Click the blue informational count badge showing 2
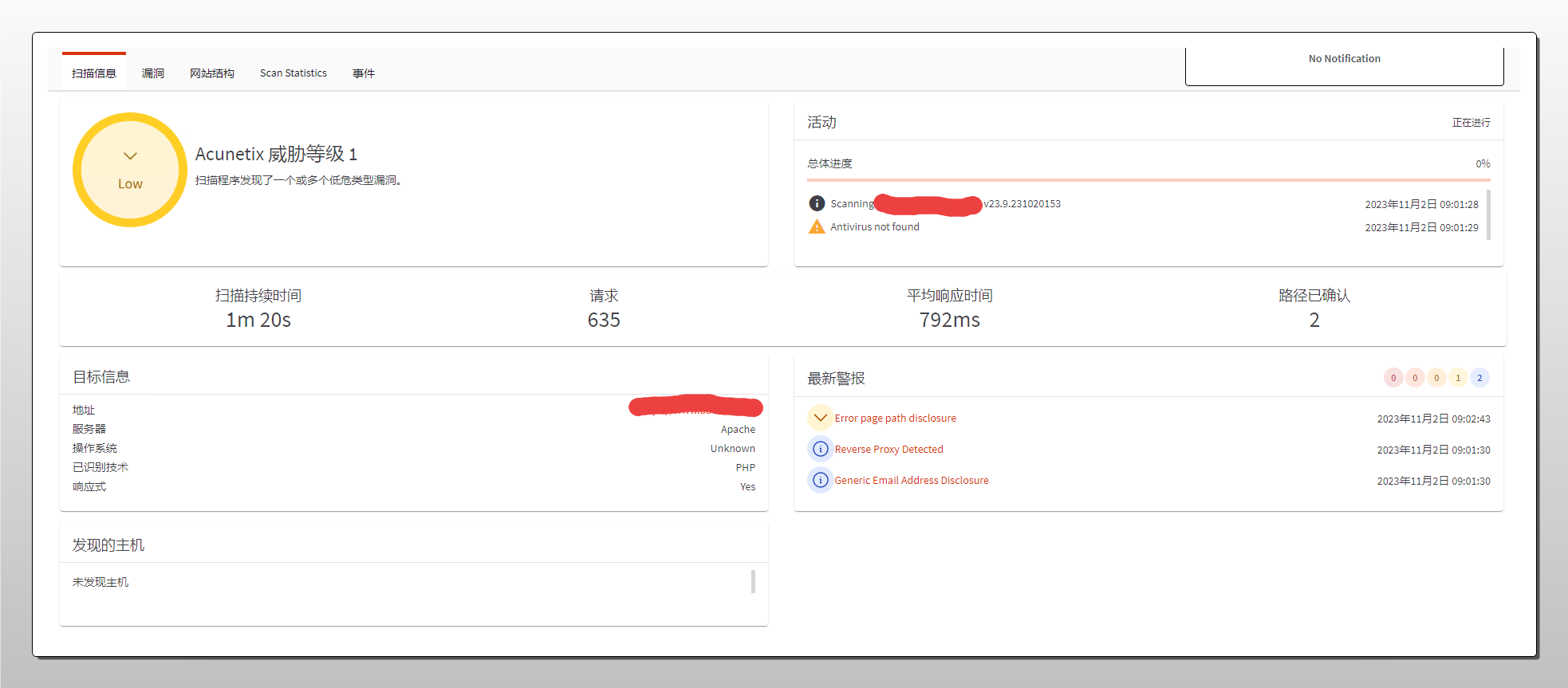Image resolution: width=1568 pixels, height=688 pixels. 1479,378
